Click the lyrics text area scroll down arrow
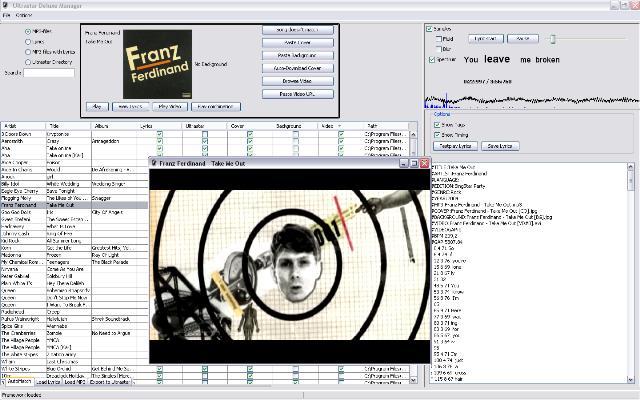Viewport: 640px width, 400px height. click(x=630, y=380)
